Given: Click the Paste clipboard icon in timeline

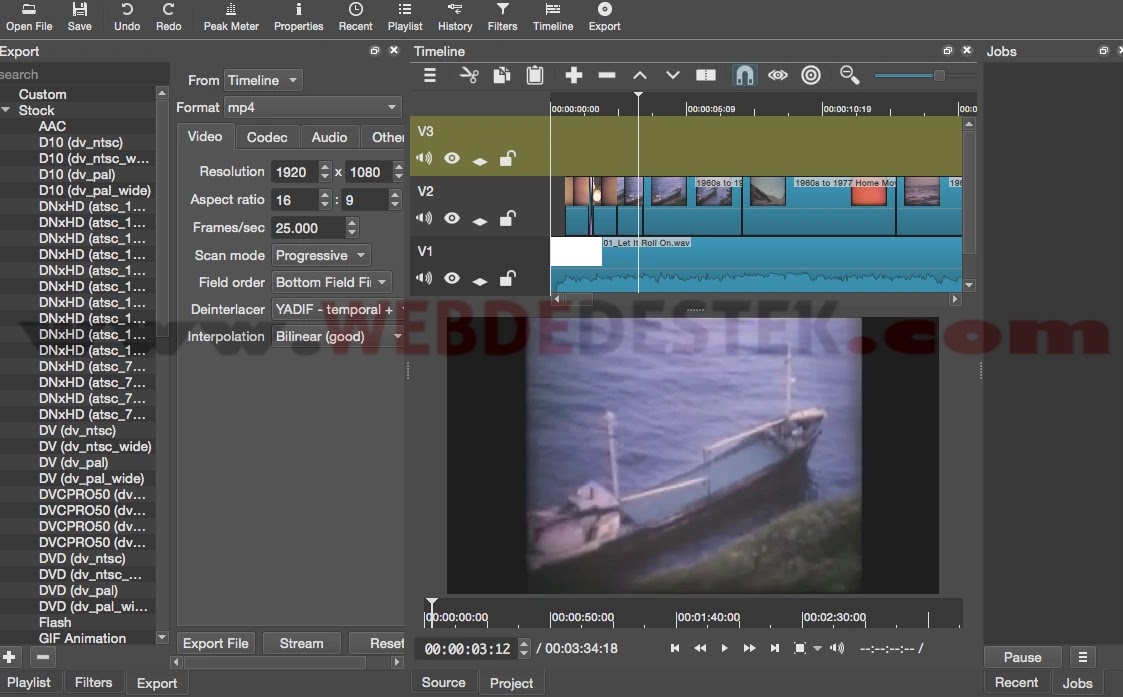Looking at the screenshot, I should coord(535,75).
